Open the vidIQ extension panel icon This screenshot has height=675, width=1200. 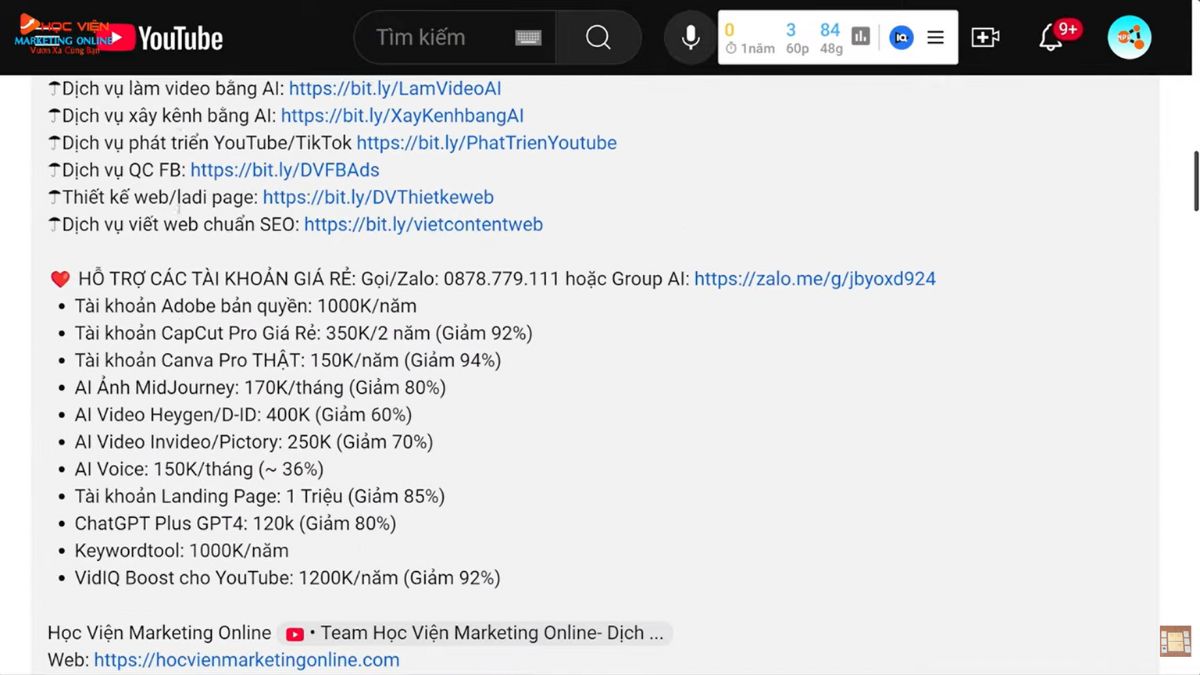tap(899, 37)
